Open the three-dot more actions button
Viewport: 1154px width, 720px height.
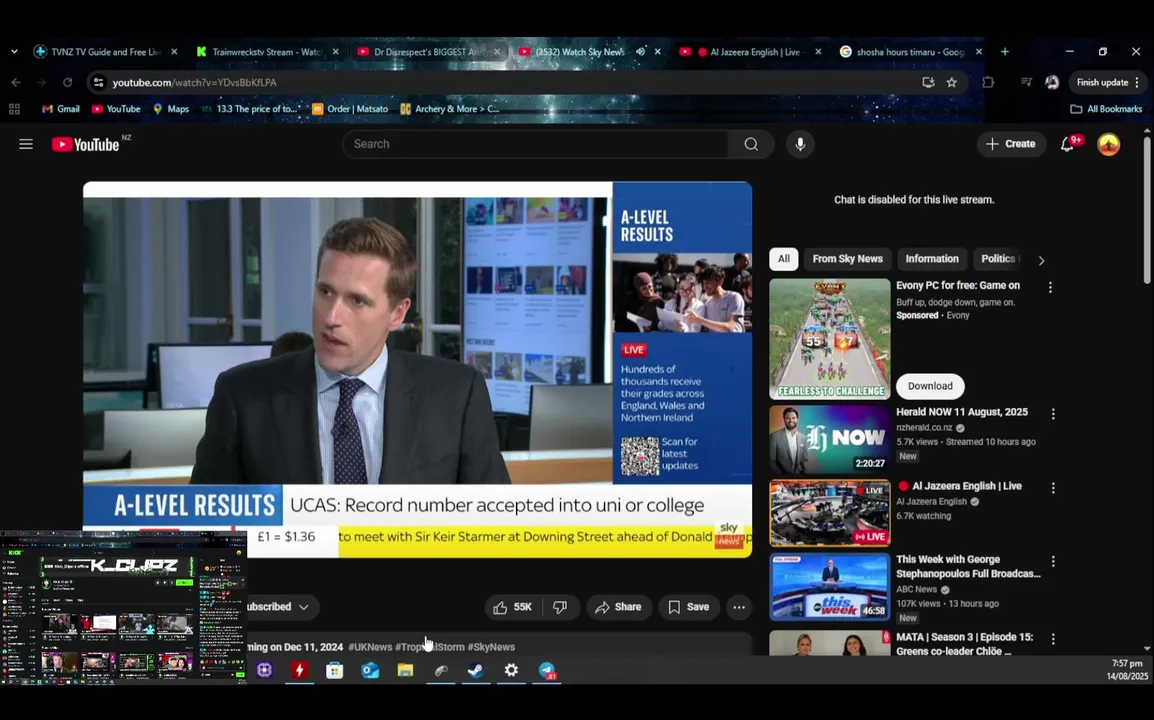click(x=739, y=607)
